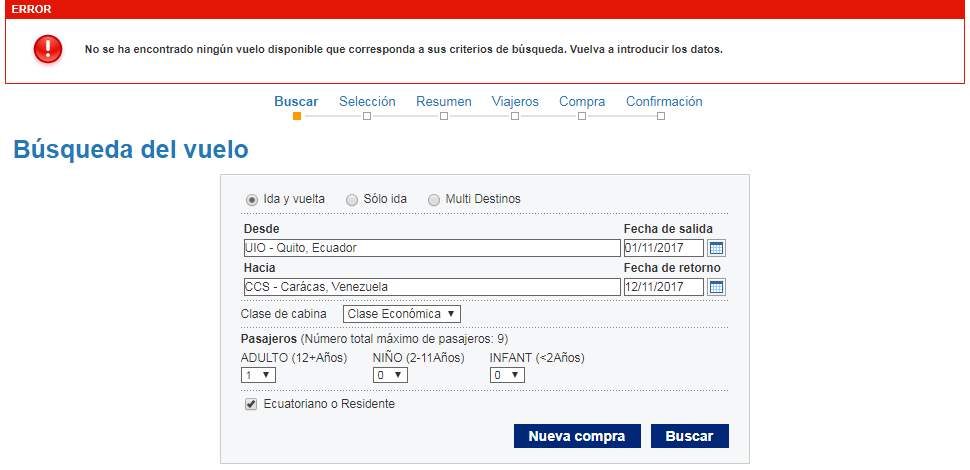Go to the Resumen step
Image resolution: width=970 pixels, height=470 pixels.
[x=444, y=101]
